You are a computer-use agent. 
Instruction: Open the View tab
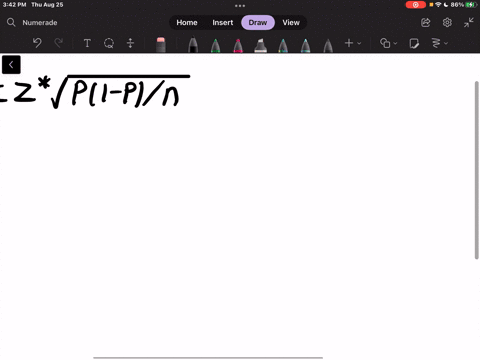pos(291,22)
